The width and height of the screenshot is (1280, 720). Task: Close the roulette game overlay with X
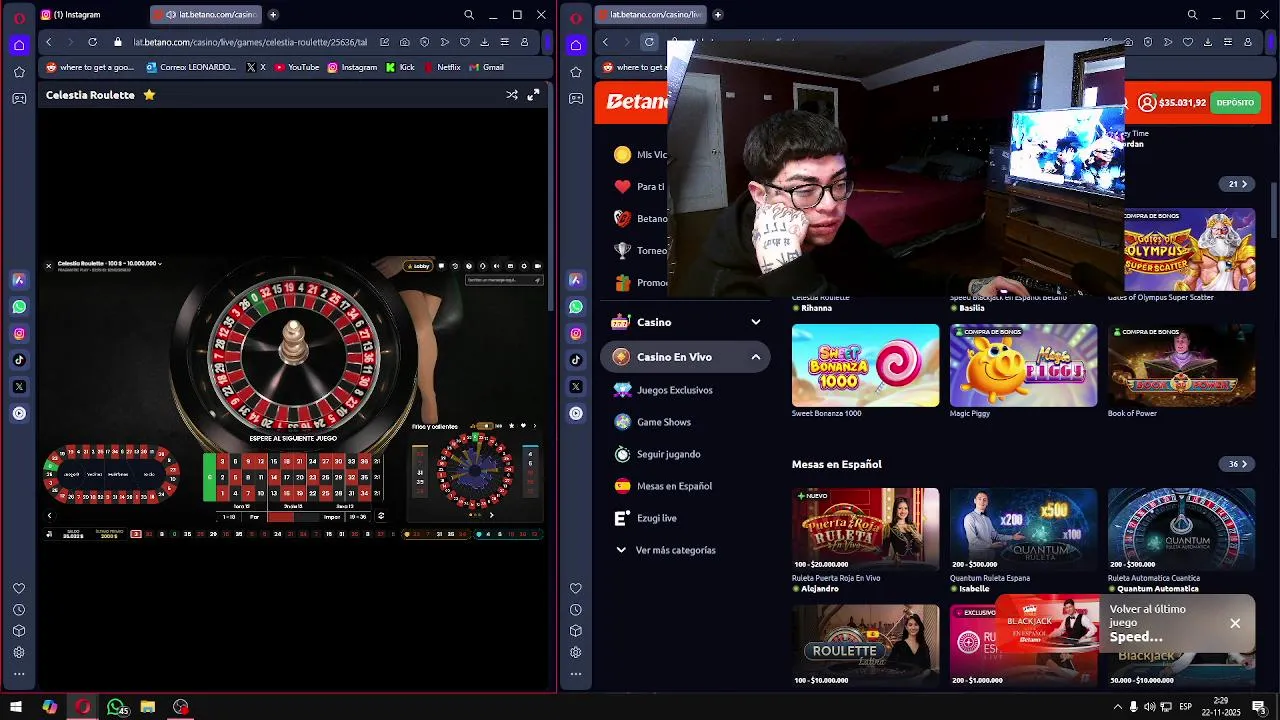[48, 266]
